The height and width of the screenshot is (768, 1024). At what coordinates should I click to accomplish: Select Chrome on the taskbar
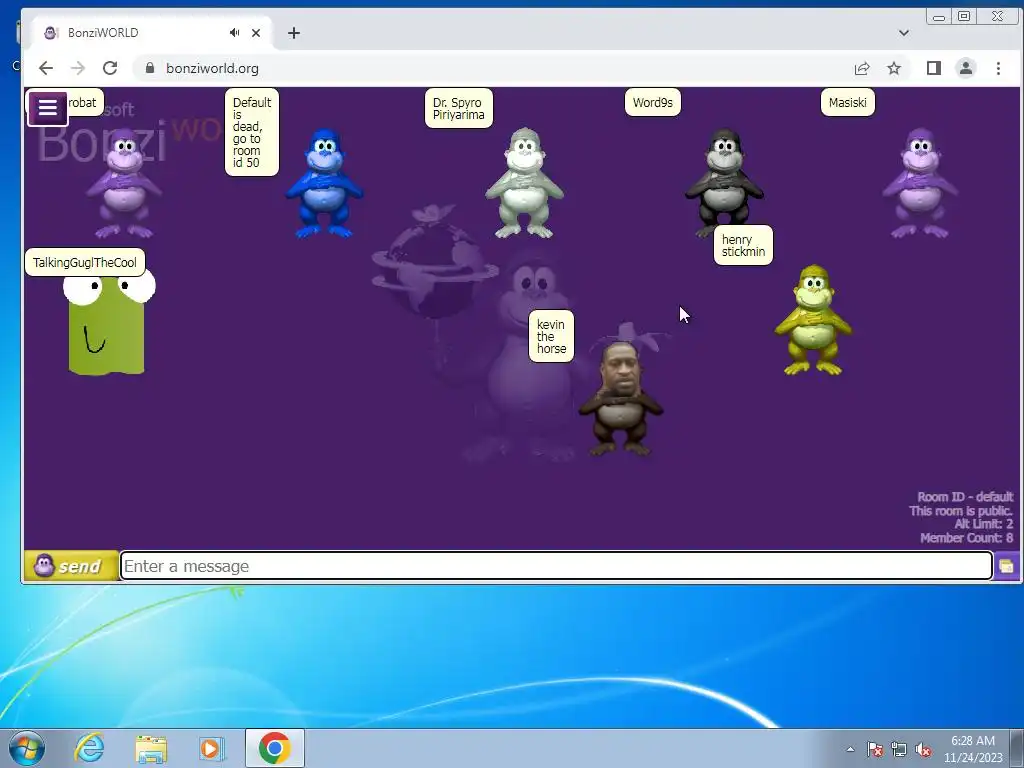point(275,748)
